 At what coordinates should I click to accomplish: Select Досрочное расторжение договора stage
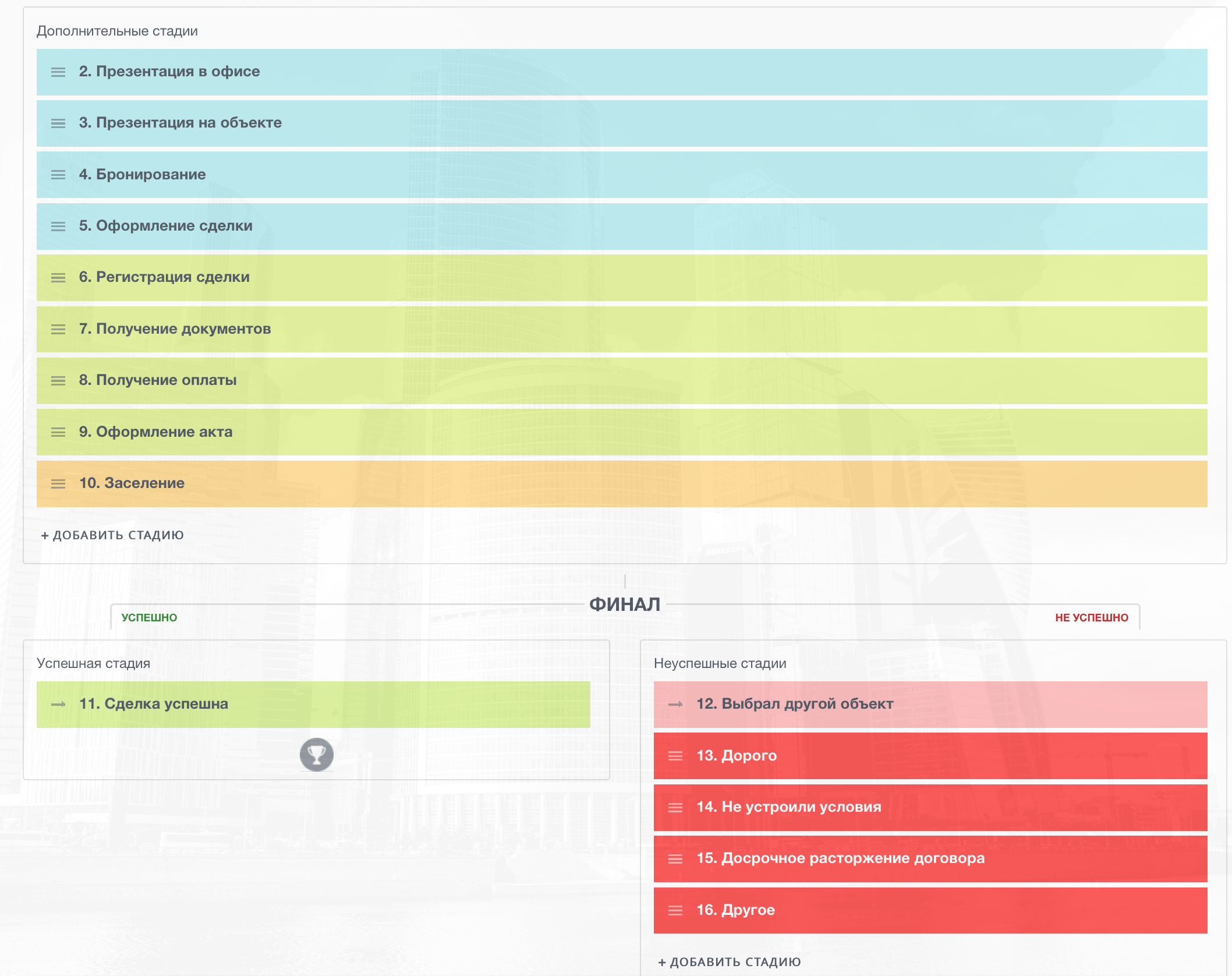point(840,858)
